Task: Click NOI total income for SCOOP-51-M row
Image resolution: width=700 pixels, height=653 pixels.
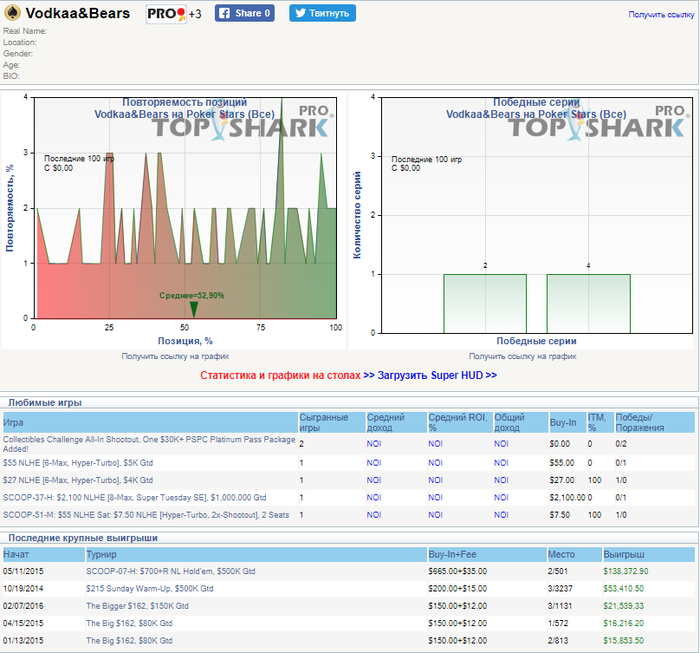Action: coord(501,515)
